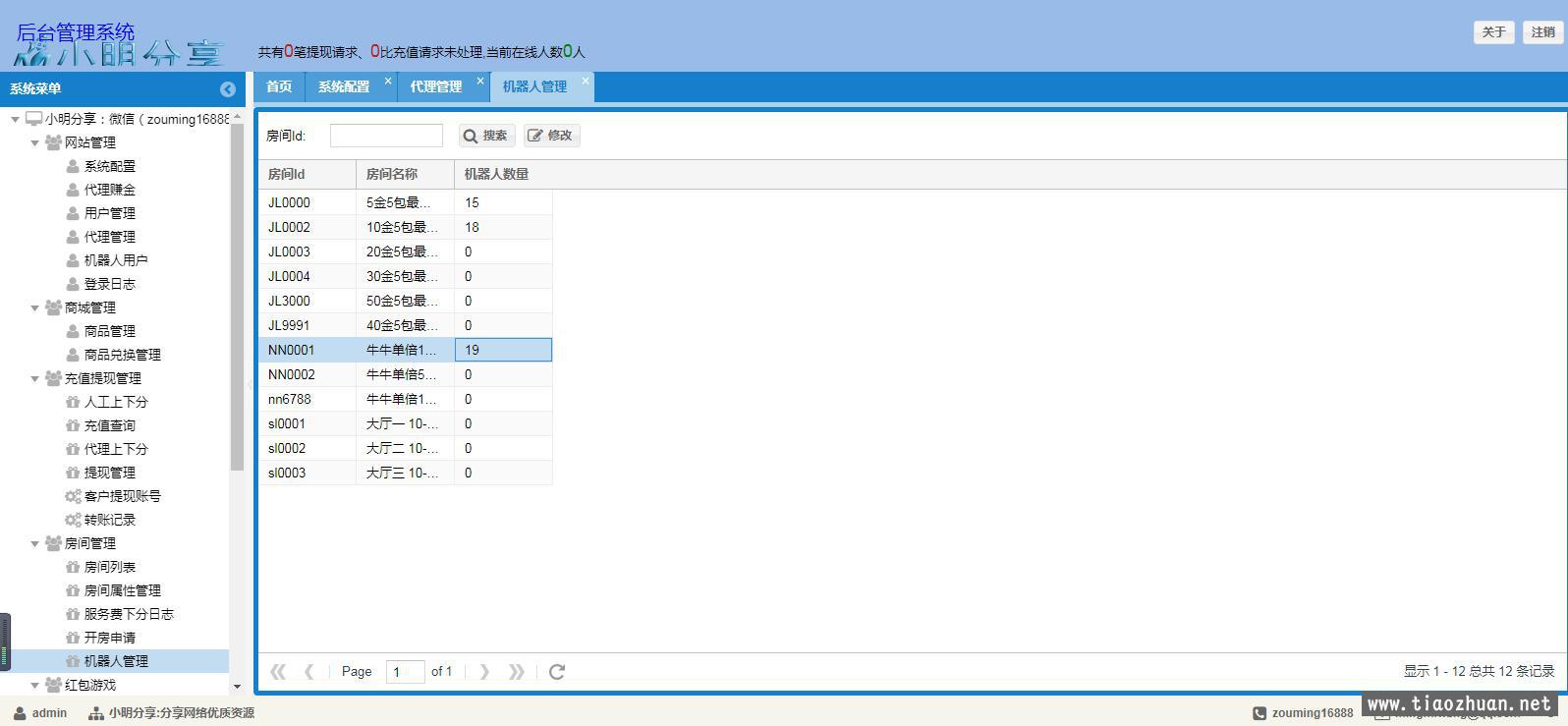Go to last page arrow
This screenshot has height=726, width=1568.
coord(516,672)
